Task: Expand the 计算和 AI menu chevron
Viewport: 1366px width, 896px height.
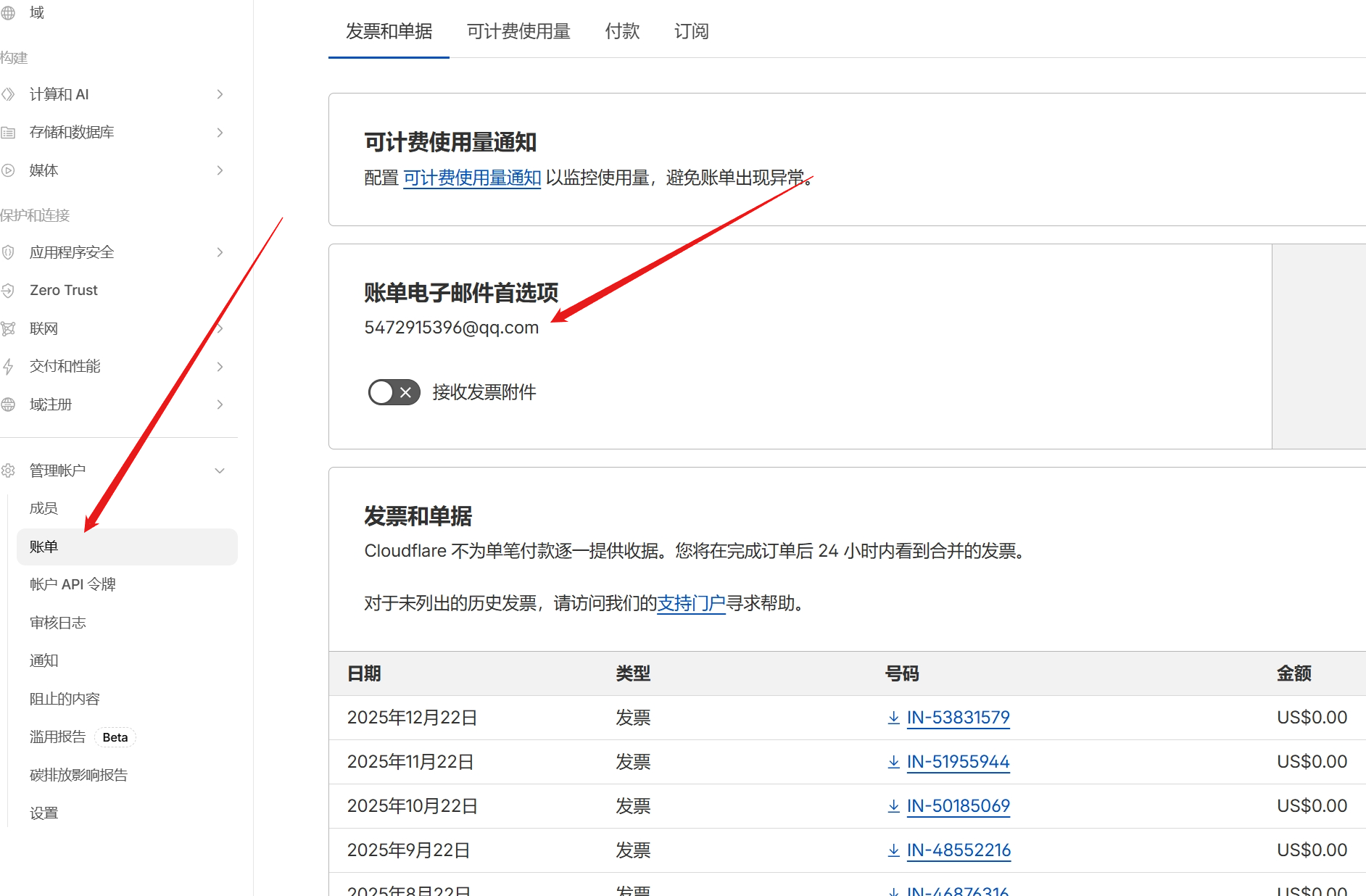Action: 220,94
